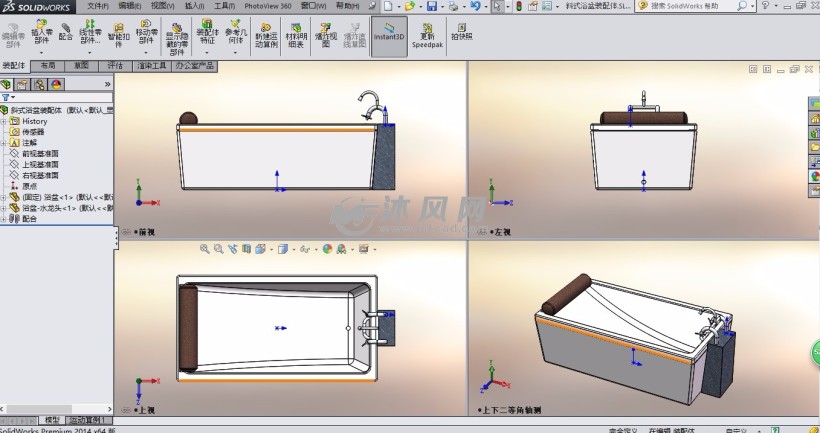Switch to the 渲染工具 tab
The height and width of the screenshot is (433, 820).
[152, 66]
